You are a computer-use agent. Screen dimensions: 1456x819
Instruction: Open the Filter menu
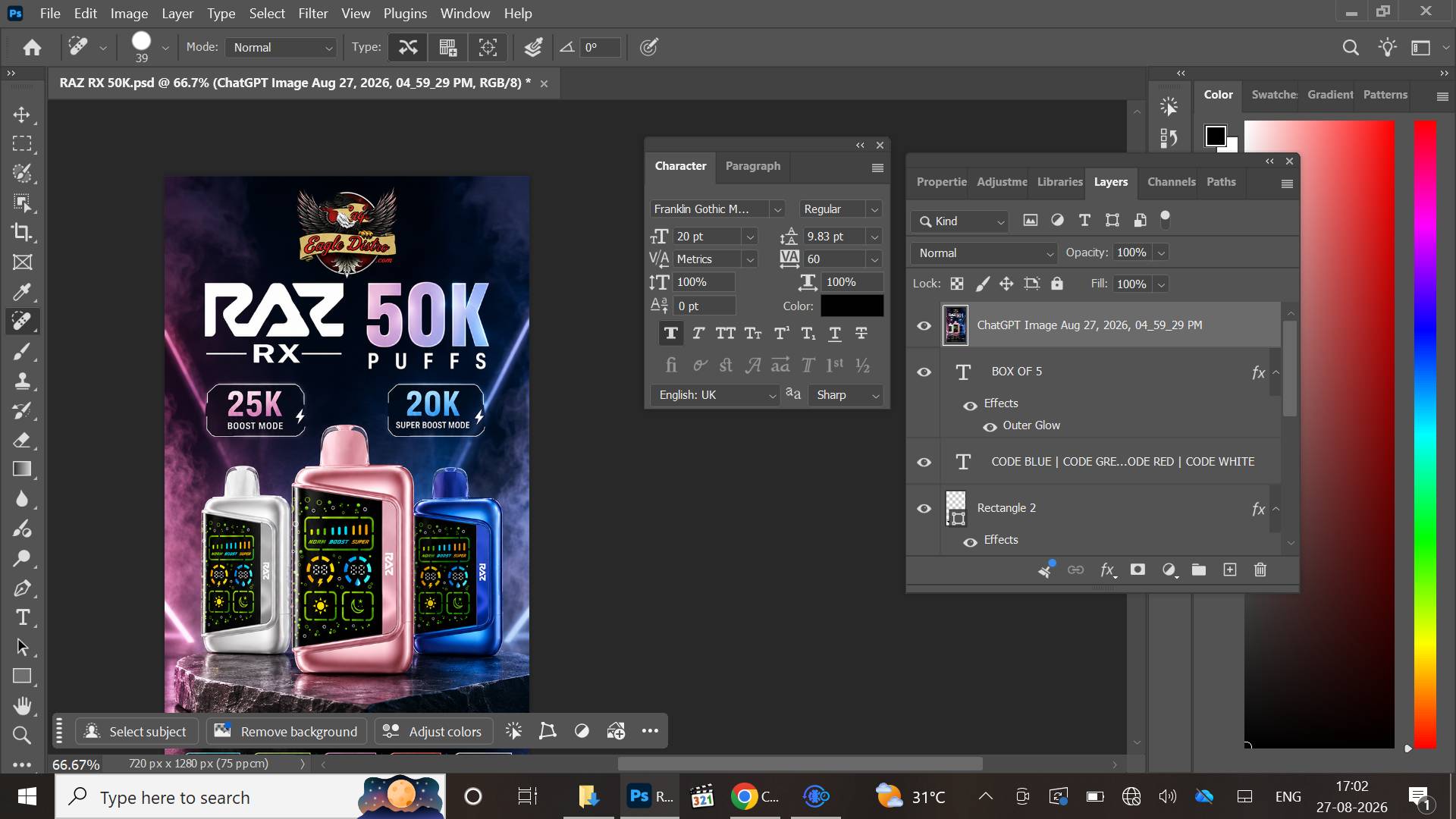pos(312,13)
